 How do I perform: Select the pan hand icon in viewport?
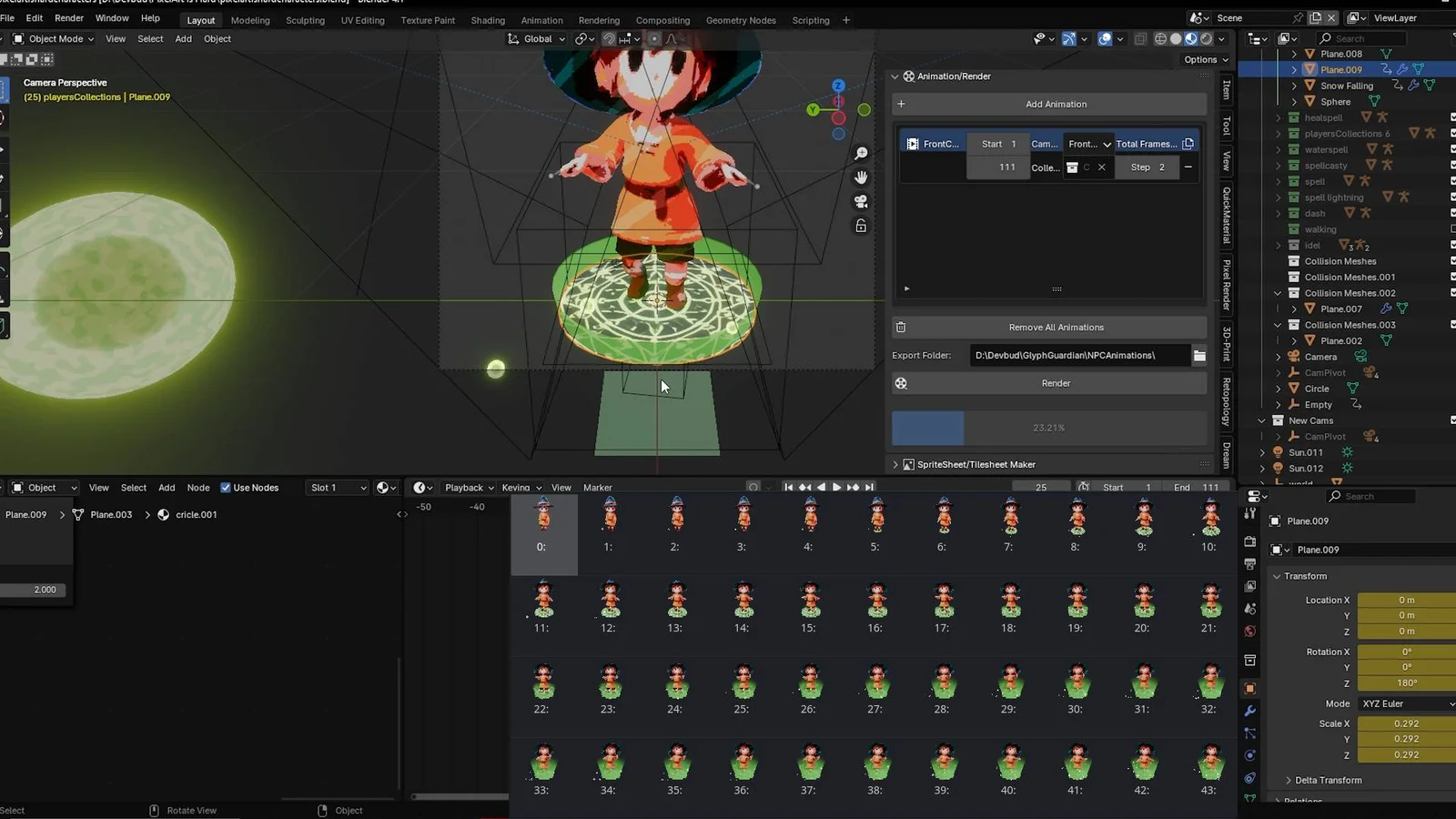click(x=861, y=177)
